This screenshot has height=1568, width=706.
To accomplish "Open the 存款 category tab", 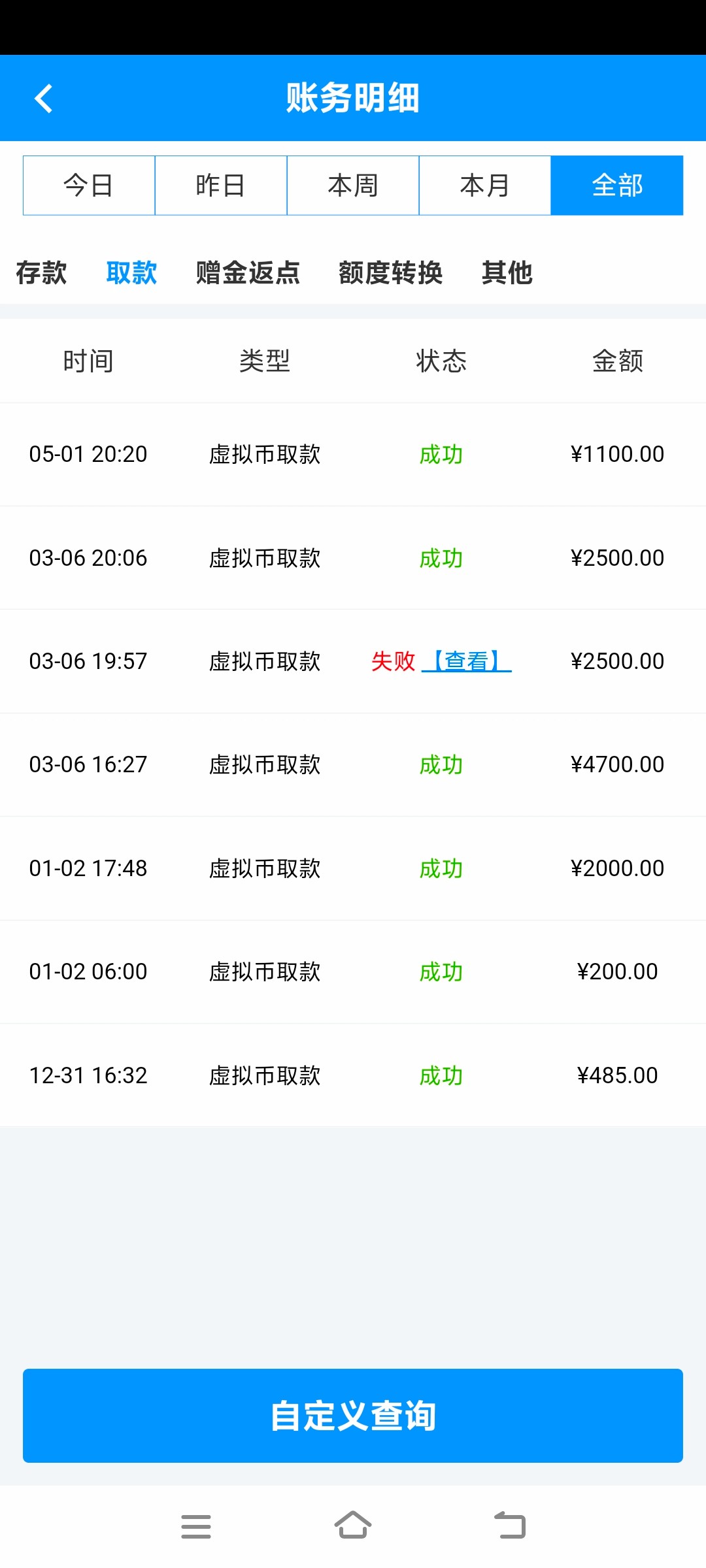I will coord(41,272).
